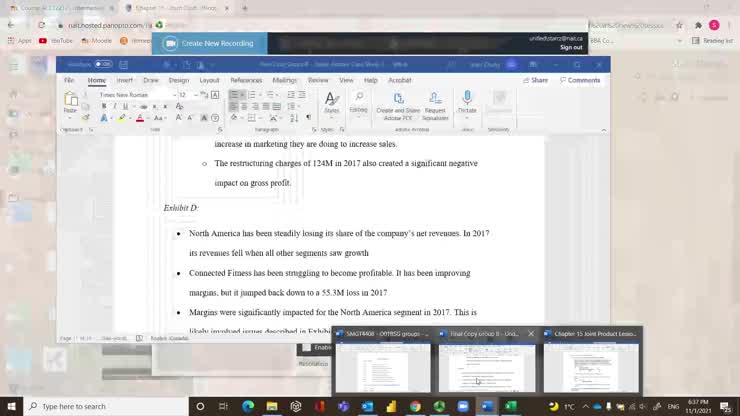Click the Paste icon in the ribbon

point(71,101)
